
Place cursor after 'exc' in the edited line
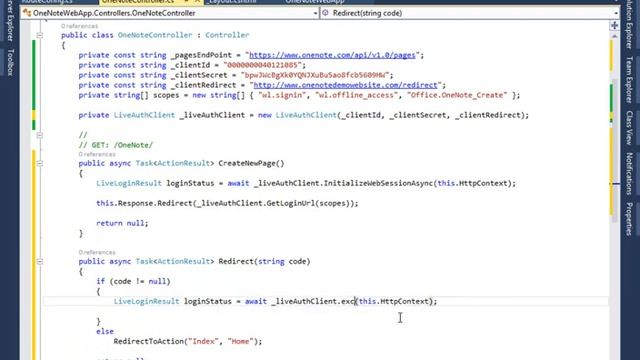[x=356, y=301]
